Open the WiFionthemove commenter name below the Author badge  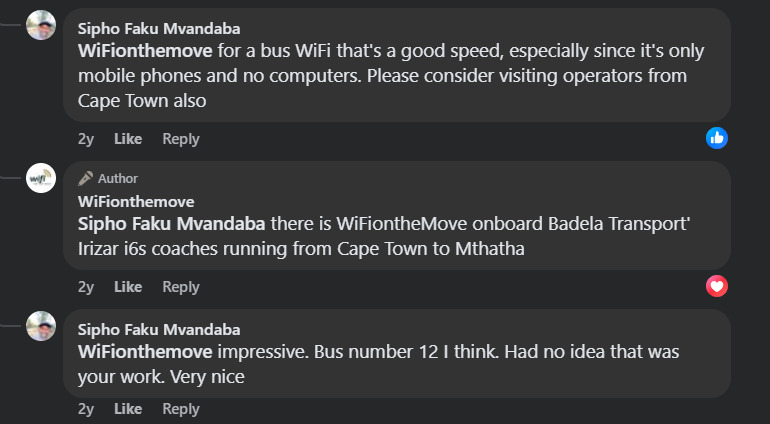pyautogui.click(x=136, y=201)
